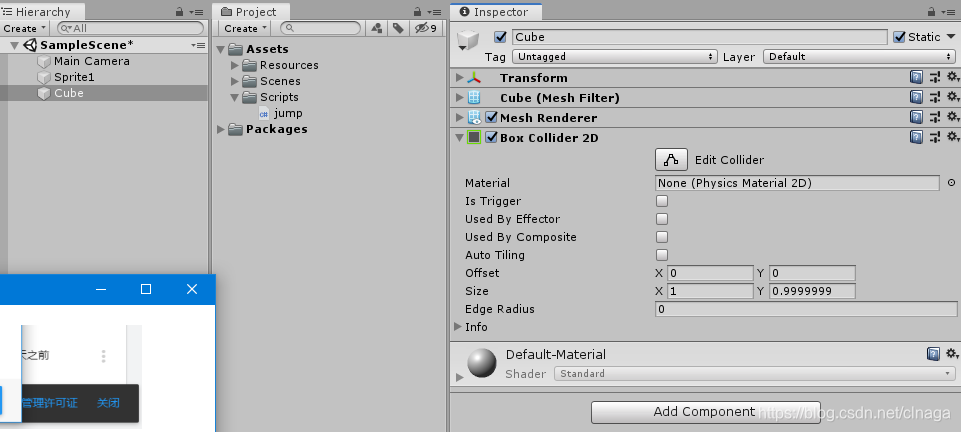Image resolution: width=961 pixels, height=432 pixels.
Task: Toggle the Cube active checkbox
Action: [500, 37]
